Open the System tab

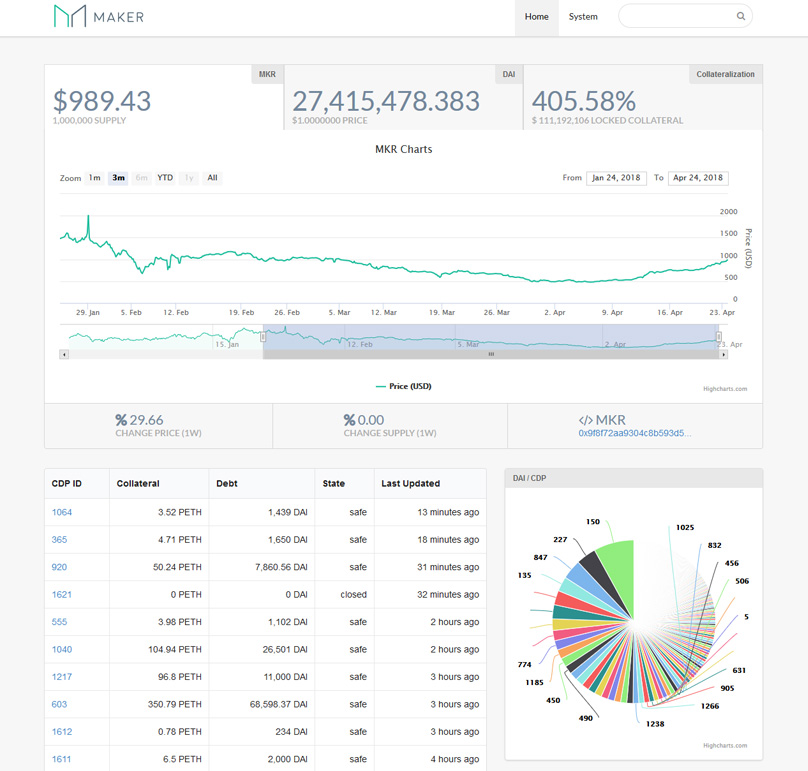click(x=583, y=17)
